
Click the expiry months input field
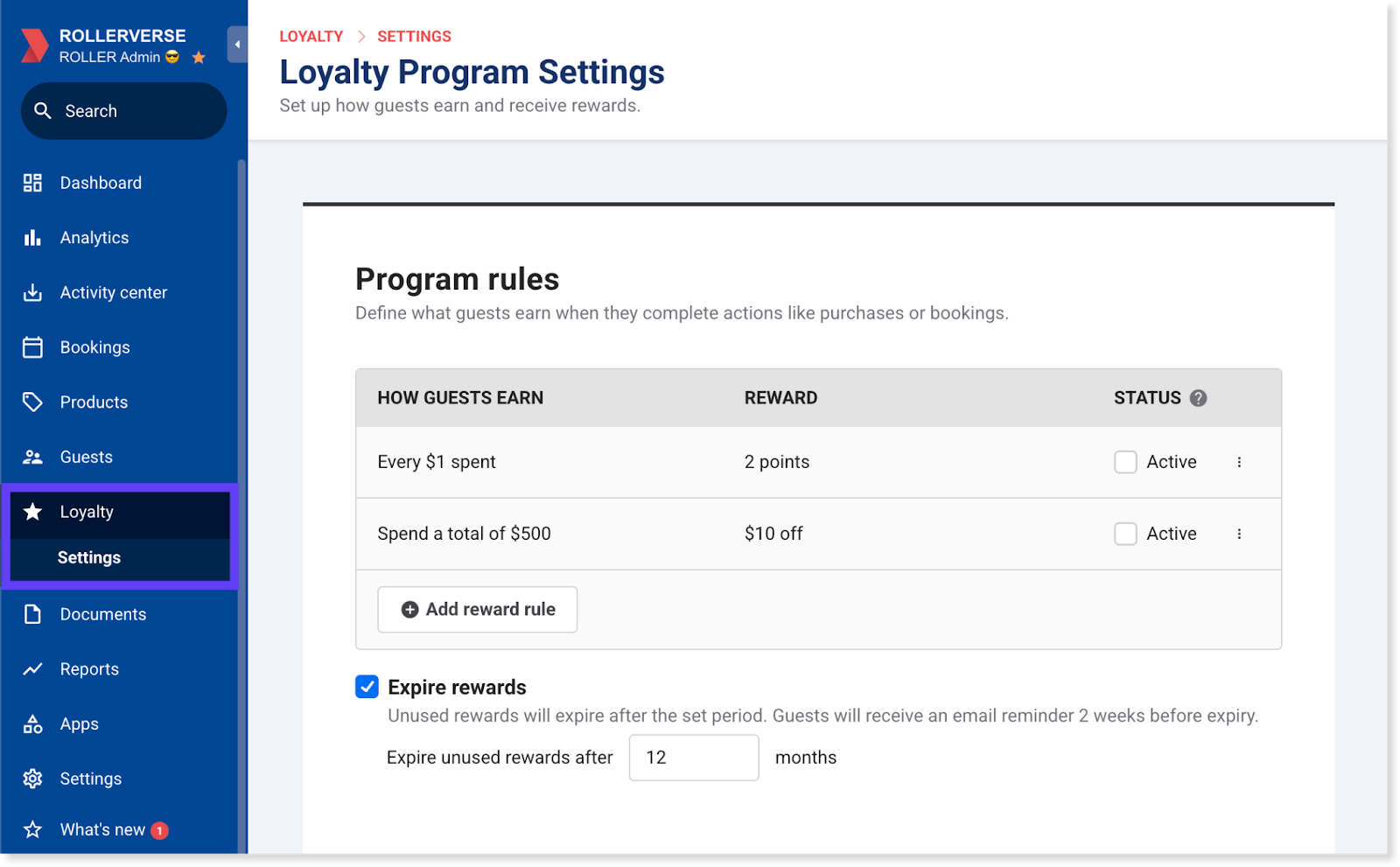[x=693, y=758]
